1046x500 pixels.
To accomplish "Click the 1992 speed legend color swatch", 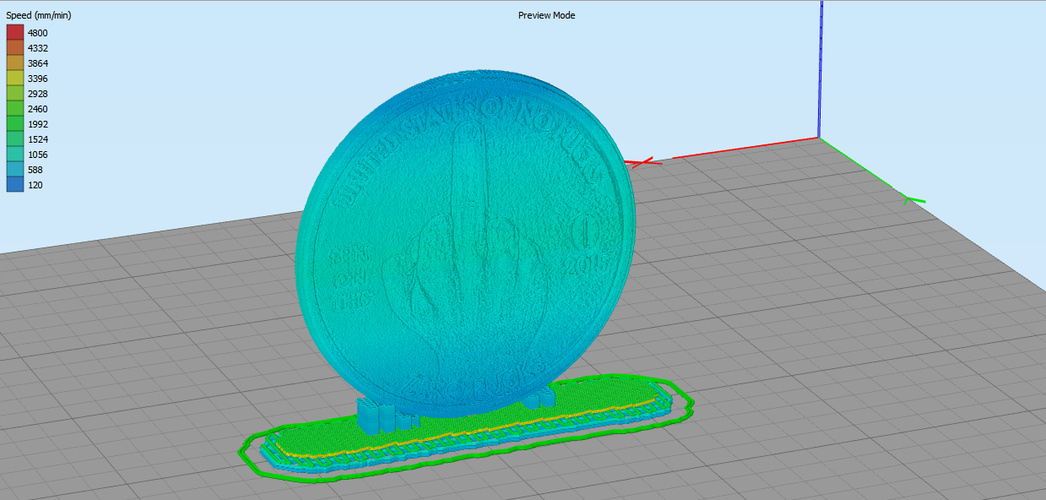I will pyautogui.click(x=15, y=124).
